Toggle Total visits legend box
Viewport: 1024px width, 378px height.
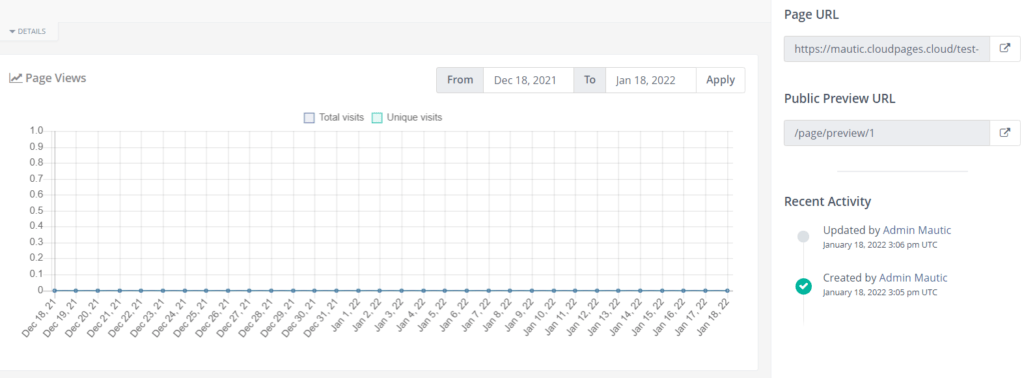pyautogui.click(x=310, y=118)
